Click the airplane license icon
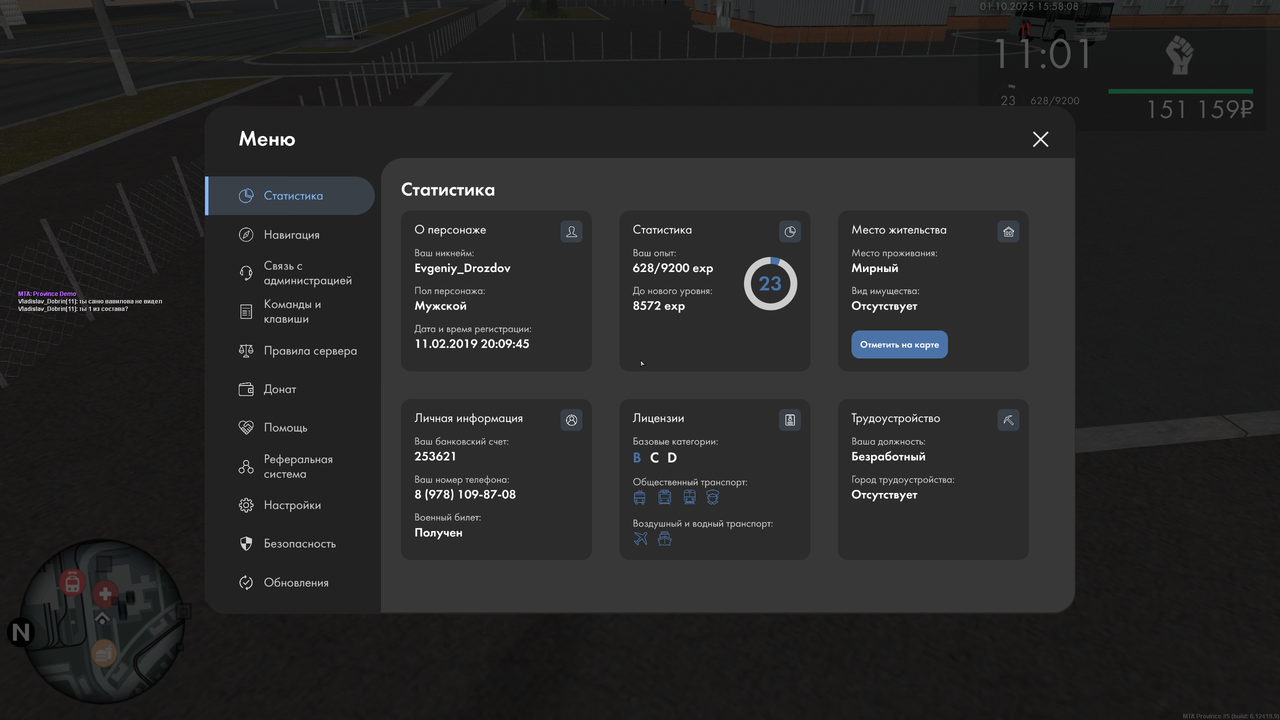The height and width of the screenshot is (720, 1280). [x=641, y=539]
